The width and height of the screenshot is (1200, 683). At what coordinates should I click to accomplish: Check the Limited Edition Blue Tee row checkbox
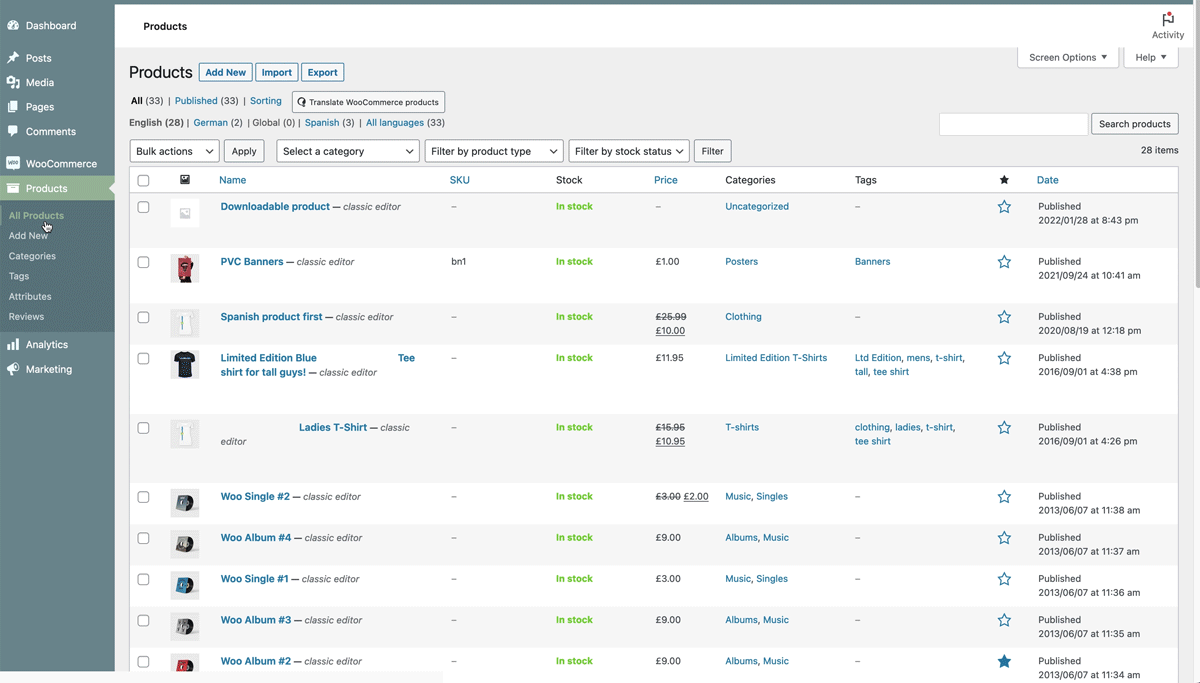143,358
